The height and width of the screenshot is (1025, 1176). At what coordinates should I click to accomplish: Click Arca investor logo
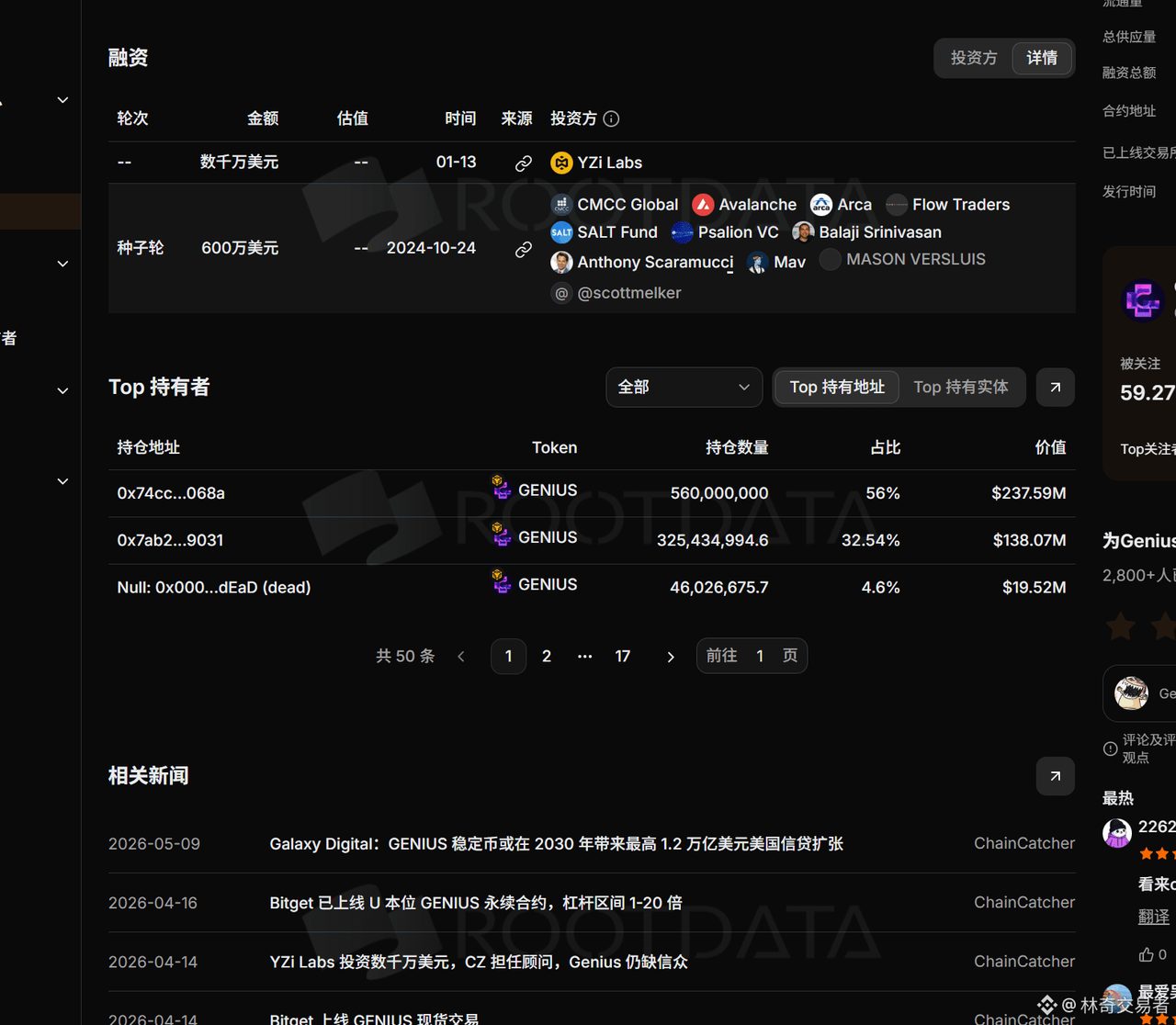pos(821,205)
